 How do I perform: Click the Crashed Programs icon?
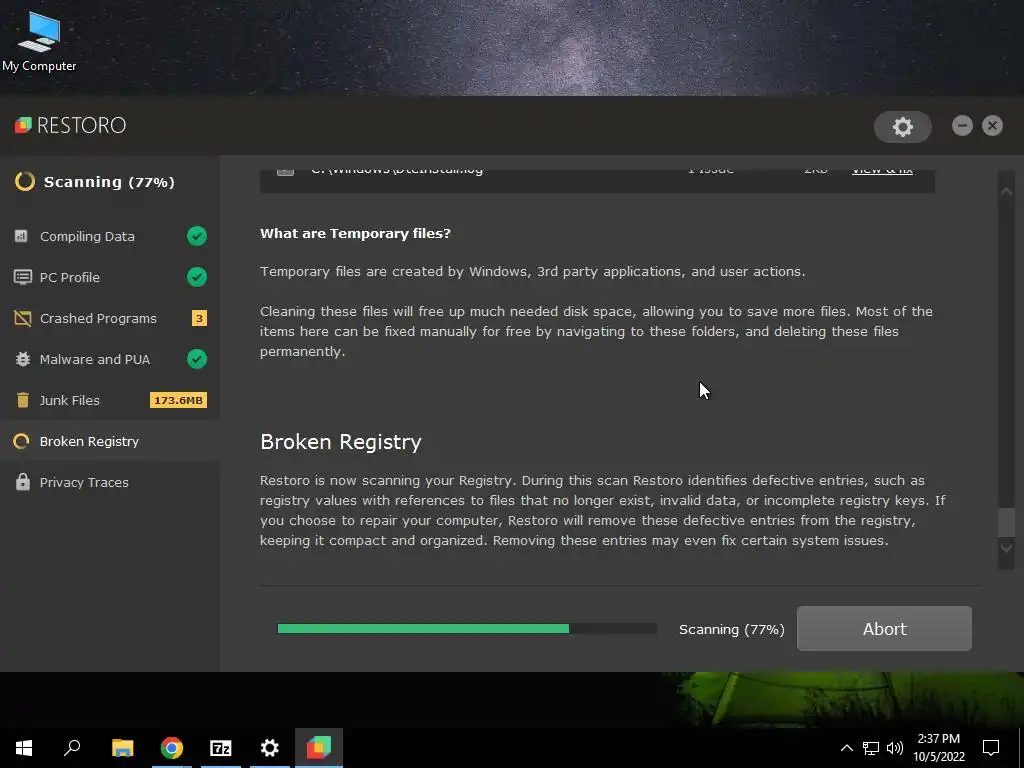(23, 318)
